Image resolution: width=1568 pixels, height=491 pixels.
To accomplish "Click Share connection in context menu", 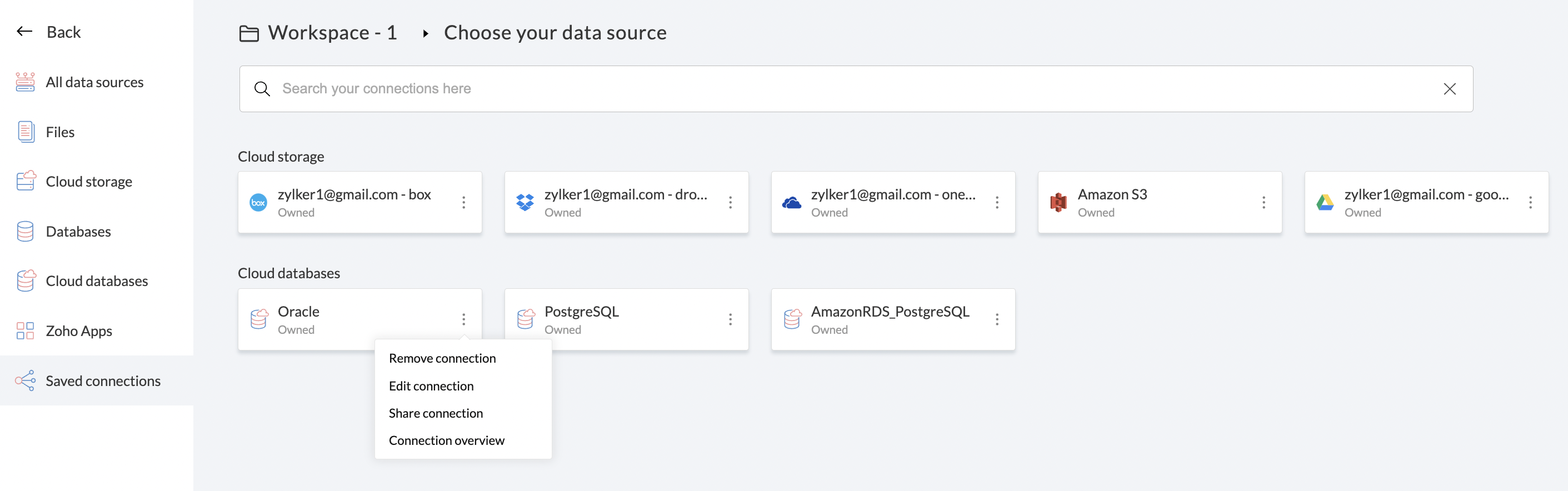I will click(x=435, y=413).
